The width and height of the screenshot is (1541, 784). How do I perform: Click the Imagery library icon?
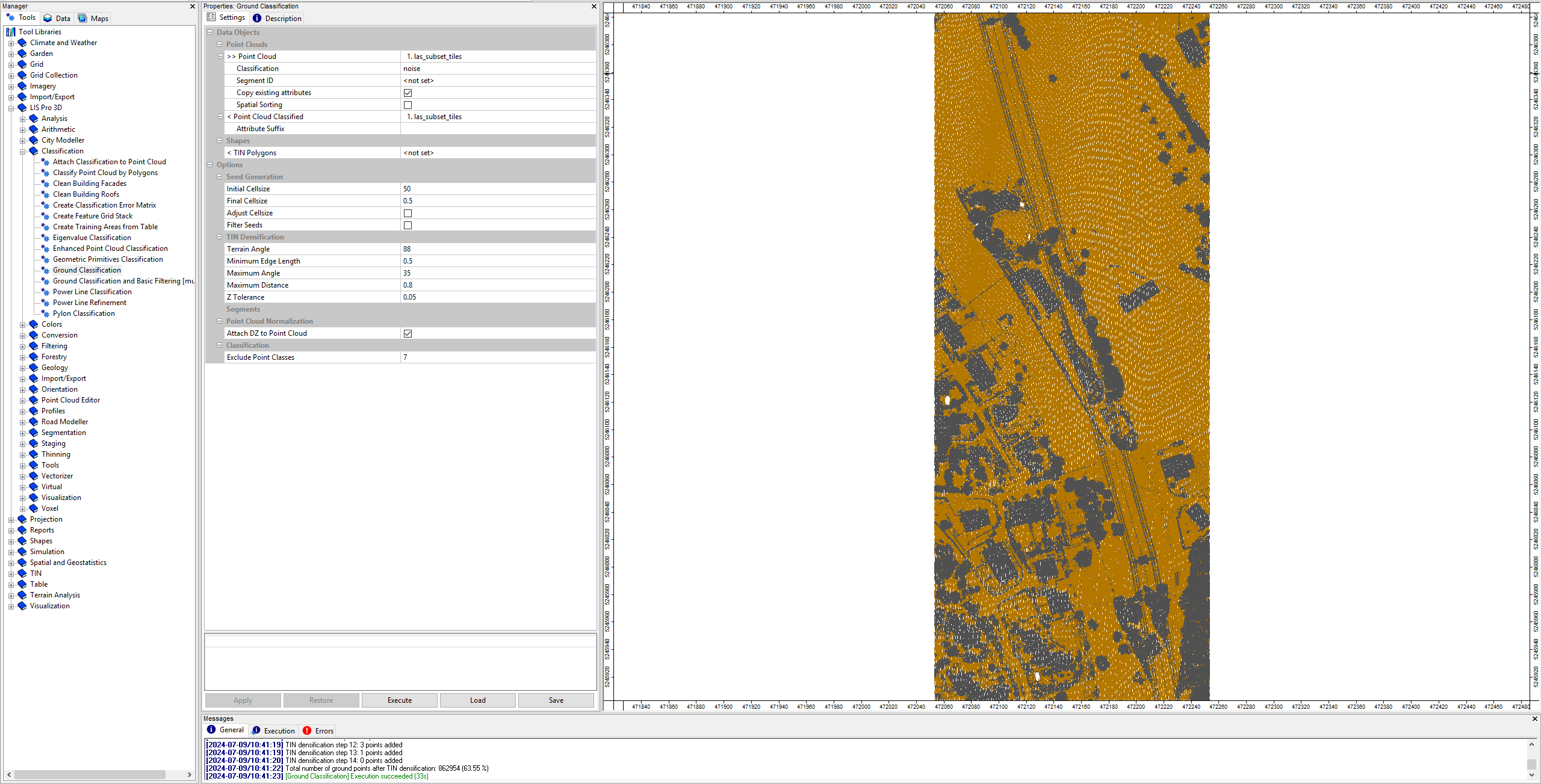(x=22, y=86)
